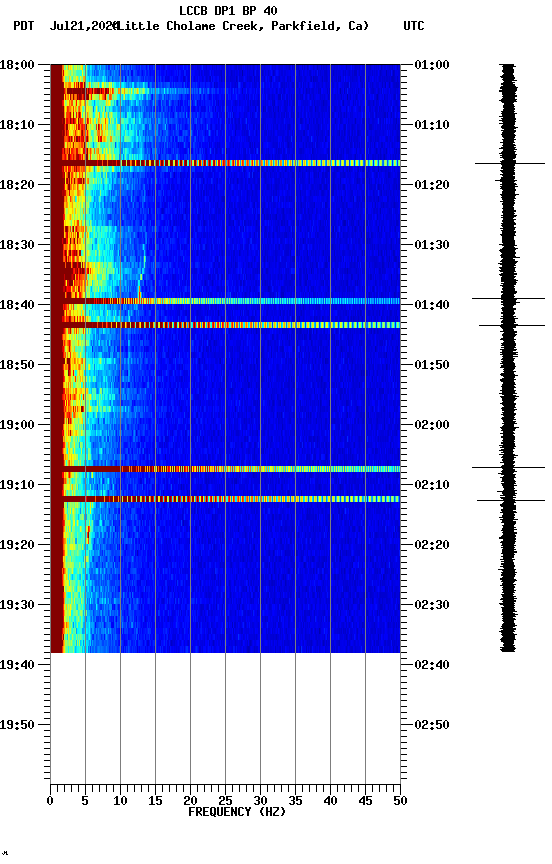The width and height of the screenshot is (552, 864).
Task: Click the '19:30' PDT time label
Action: (17, 606)
